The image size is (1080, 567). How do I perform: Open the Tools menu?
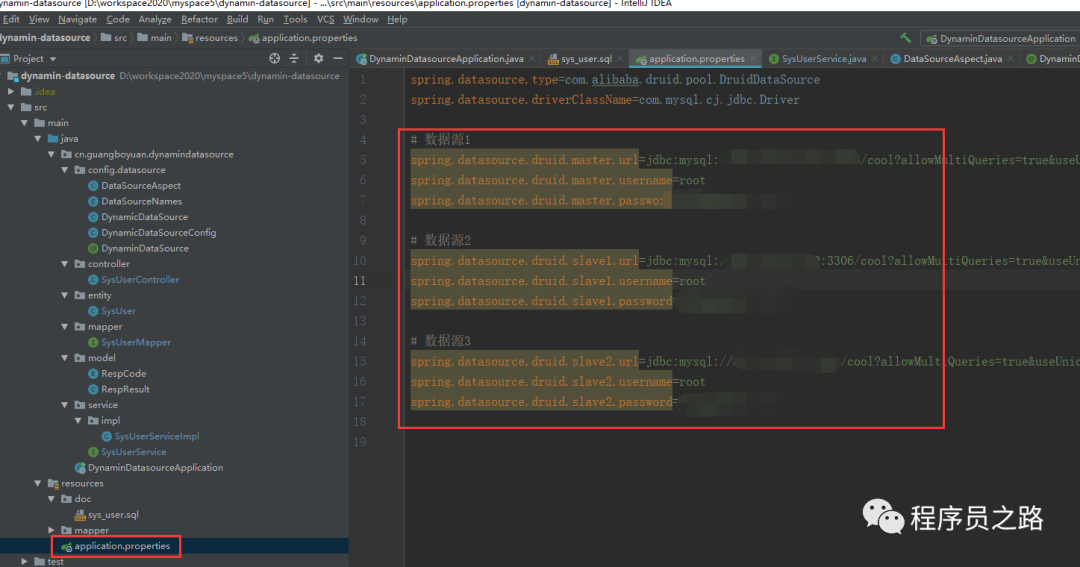pos(295,19)
